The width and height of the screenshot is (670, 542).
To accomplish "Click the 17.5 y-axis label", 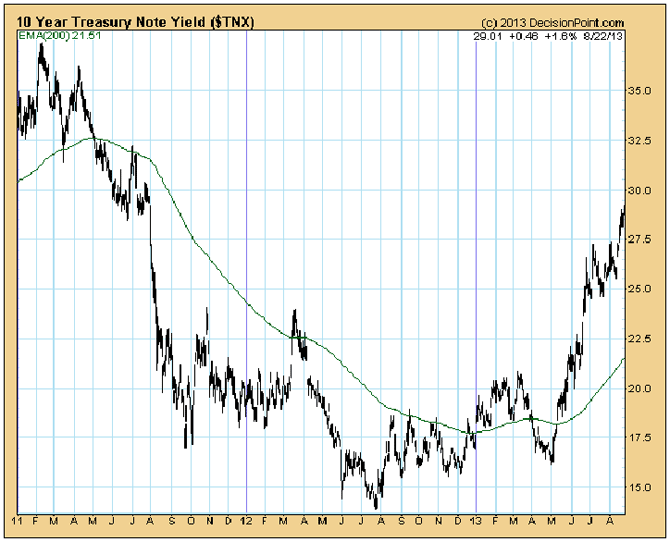I will click(640, 438).
